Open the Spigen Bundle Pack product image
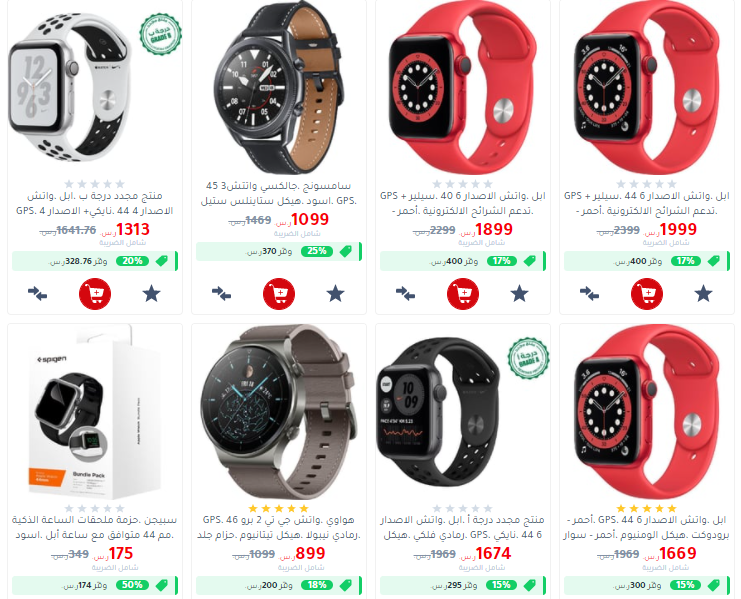This screenshot has width=741, height=599. 95,413
